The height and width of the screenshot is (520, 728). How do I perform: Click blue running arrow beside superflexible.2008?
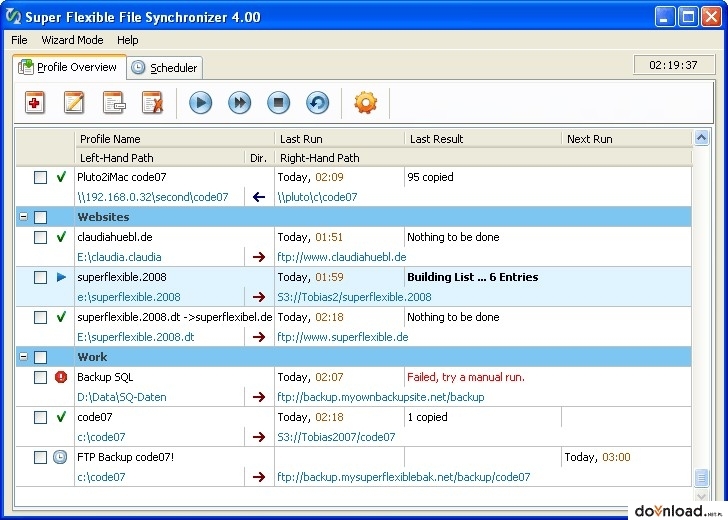coord(61,277)
